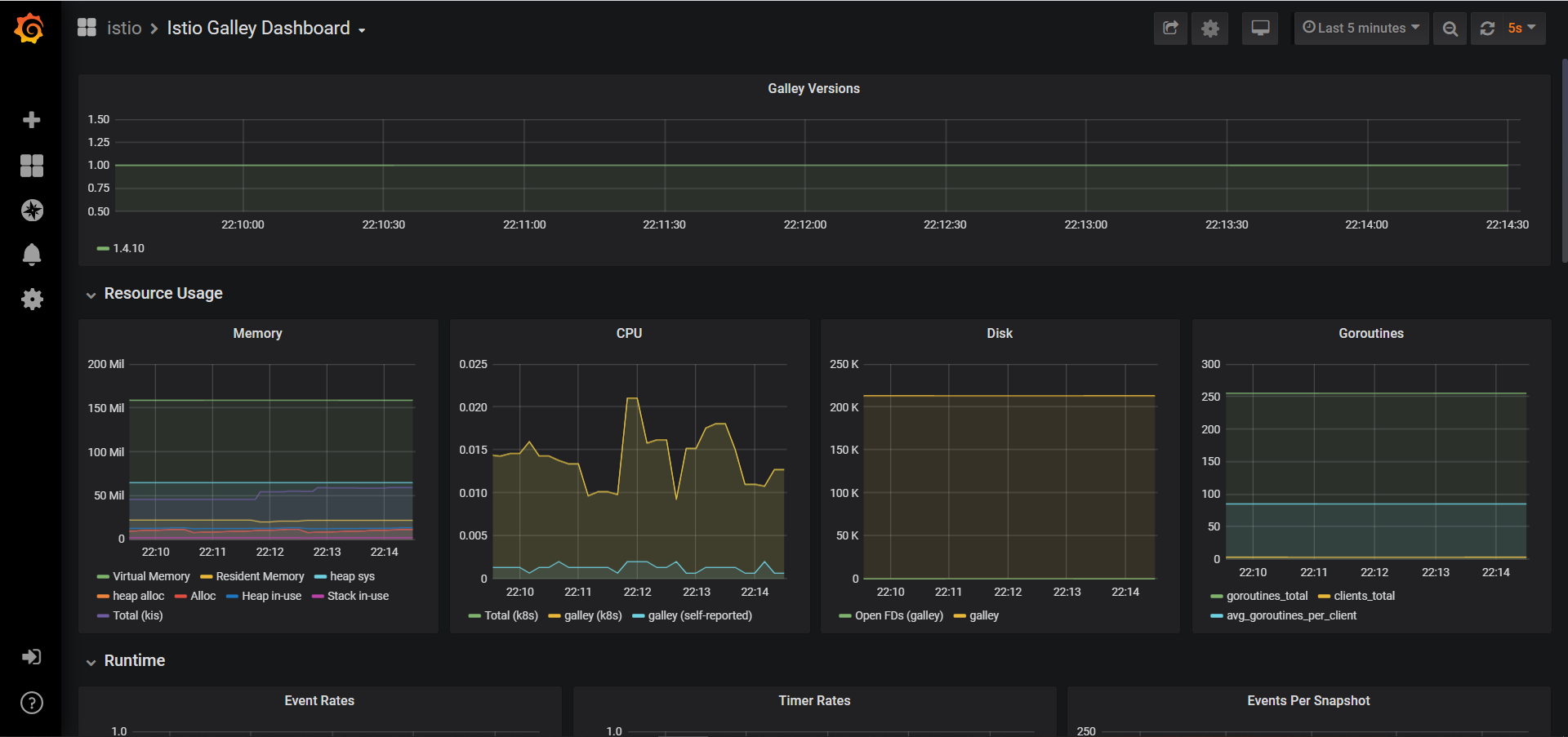Open the Galley Versions panel title menu
Image resolution: width=1568 pixels, height=737 pixels.
click(x=813, y=88)
